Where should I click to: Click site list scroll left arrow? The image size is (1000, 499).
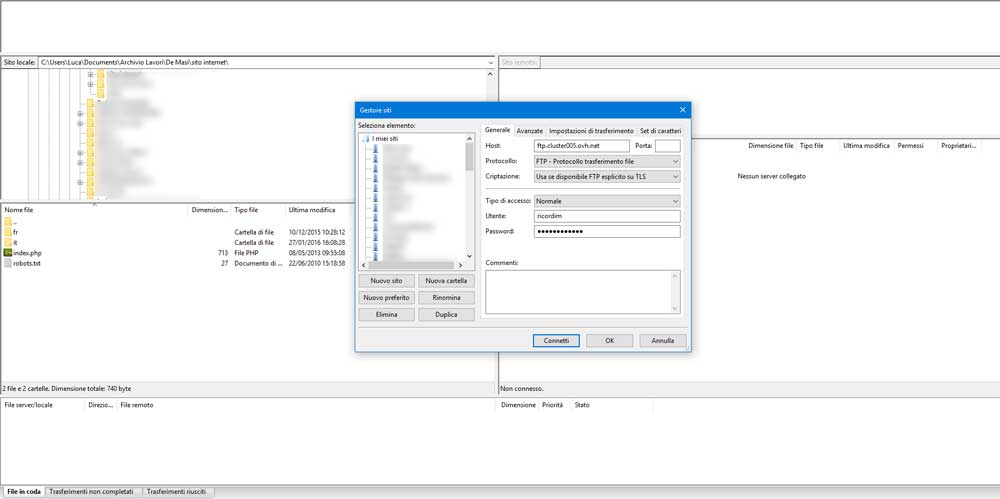[x=362, y=265]
